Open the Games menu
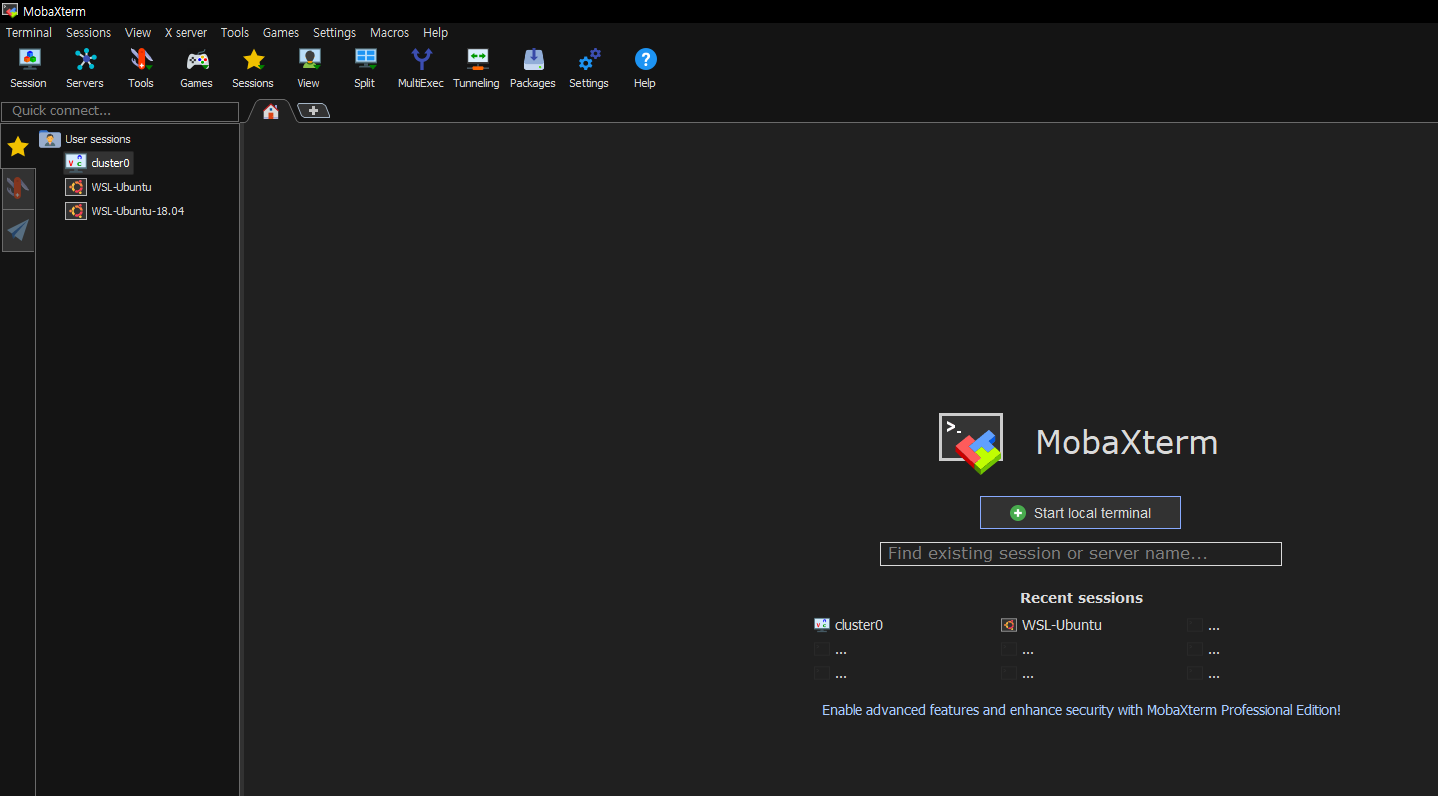This screenshot has width=1438, height=796. (x=281, y=33)
